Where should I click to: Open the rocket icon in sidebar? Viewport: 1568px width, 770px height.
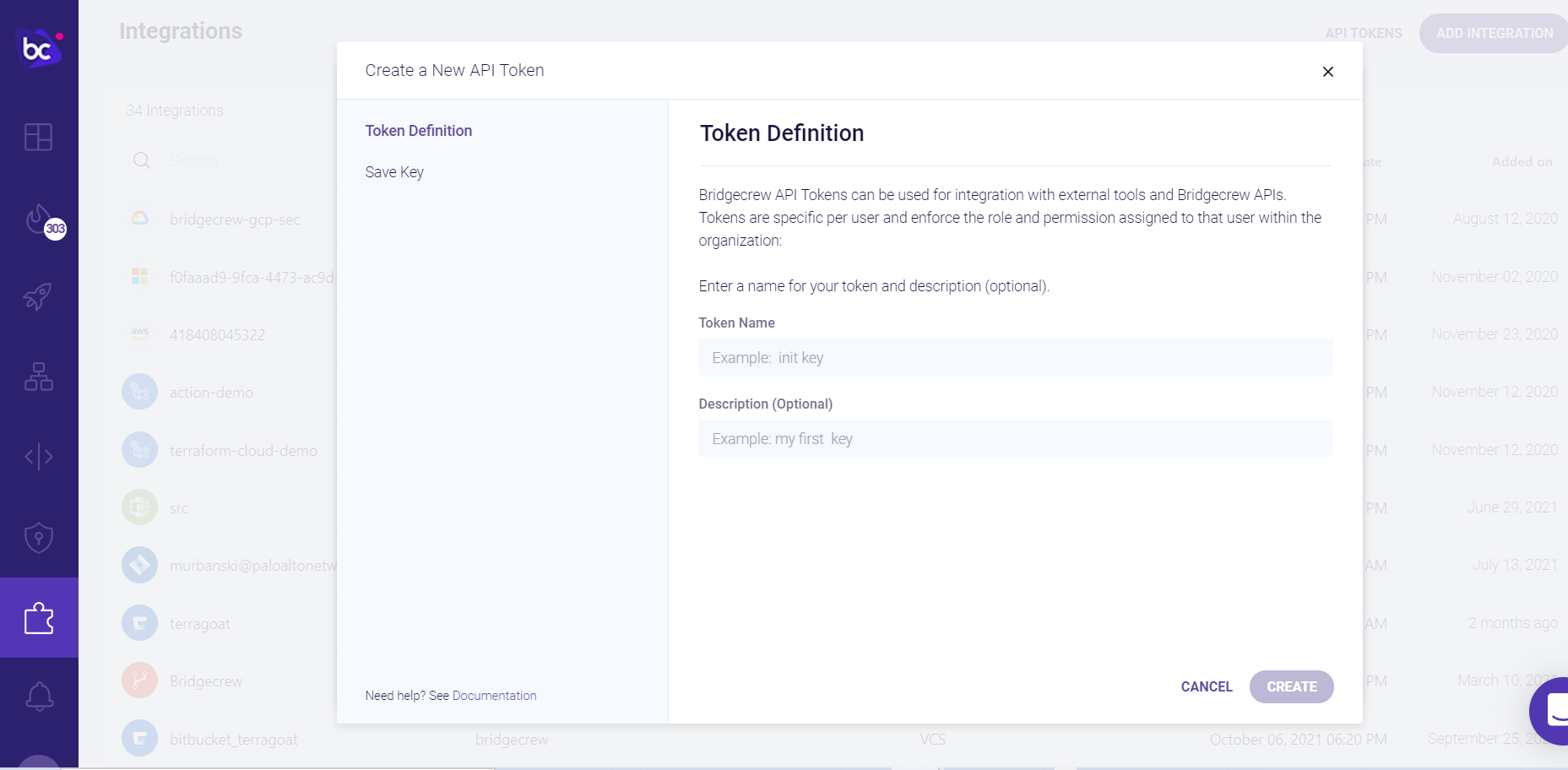tap(38, 296)
